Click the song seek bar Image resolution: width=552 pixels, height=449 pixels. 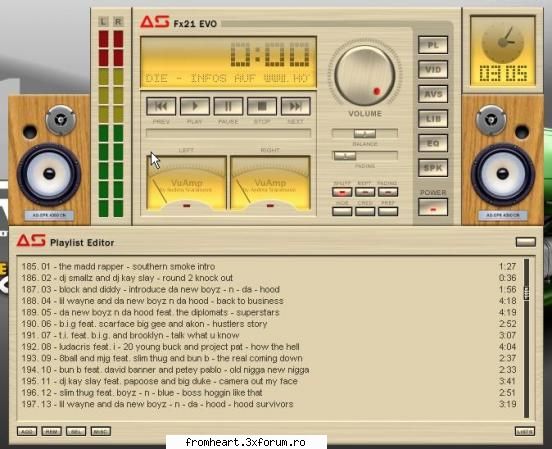click(228, 133)
